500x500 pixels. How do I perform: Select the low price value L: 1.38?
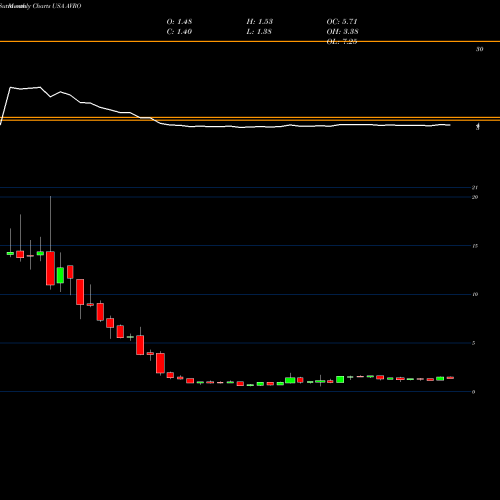pos(259,32)
